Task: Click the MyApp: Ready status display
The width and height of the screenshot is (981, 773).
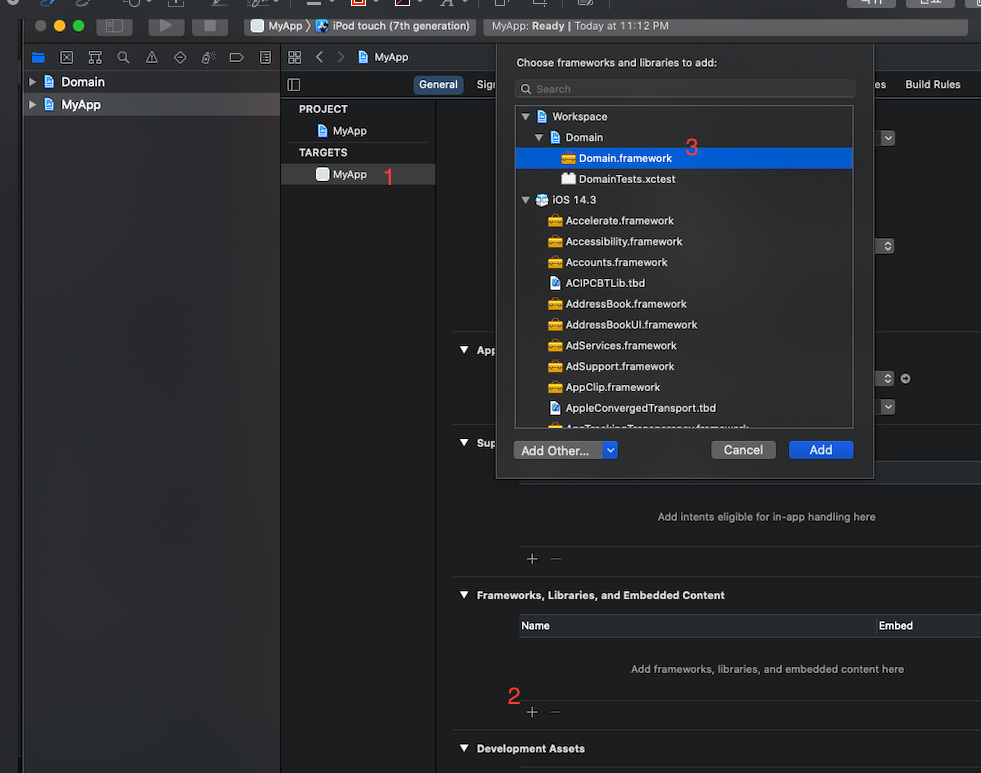Action: (726, 26)
